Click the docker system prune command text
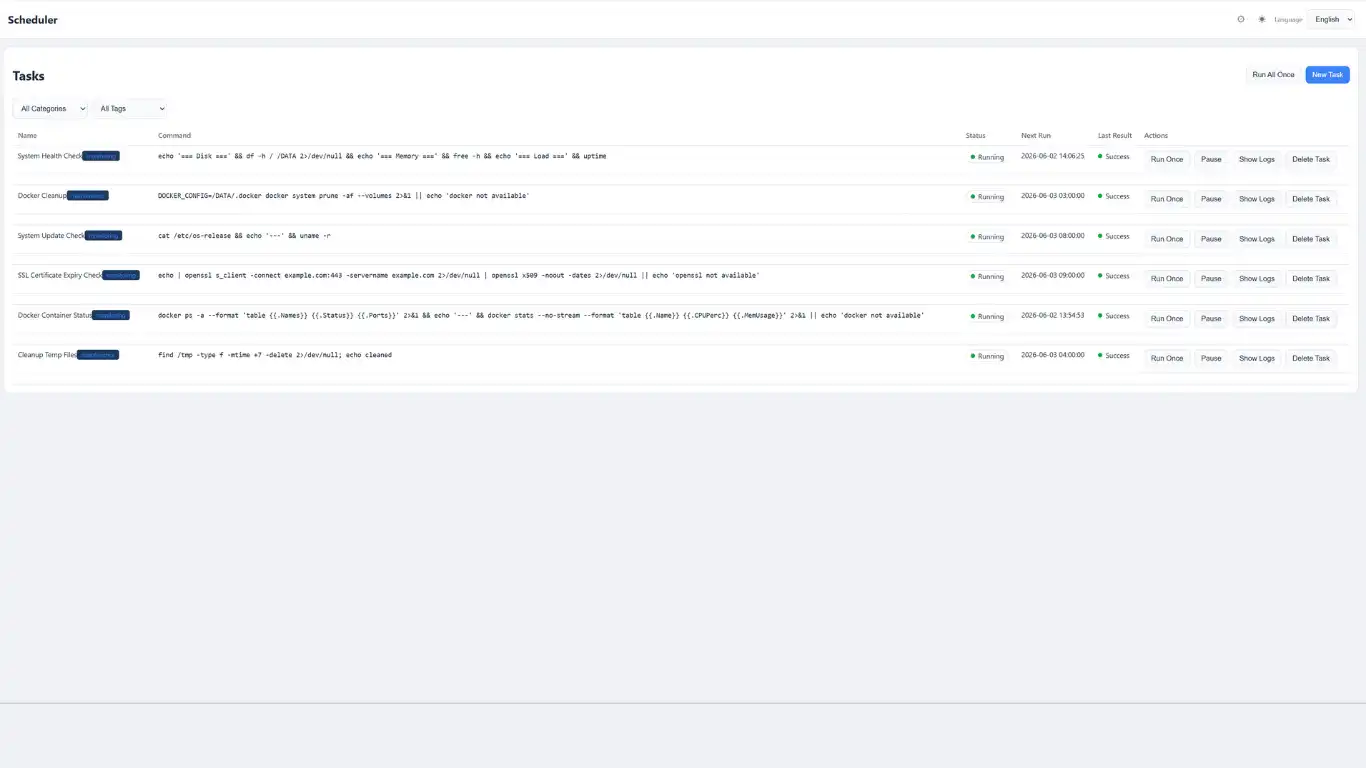The height and width of the screenshot is (768, 1366). coord(343,196)
